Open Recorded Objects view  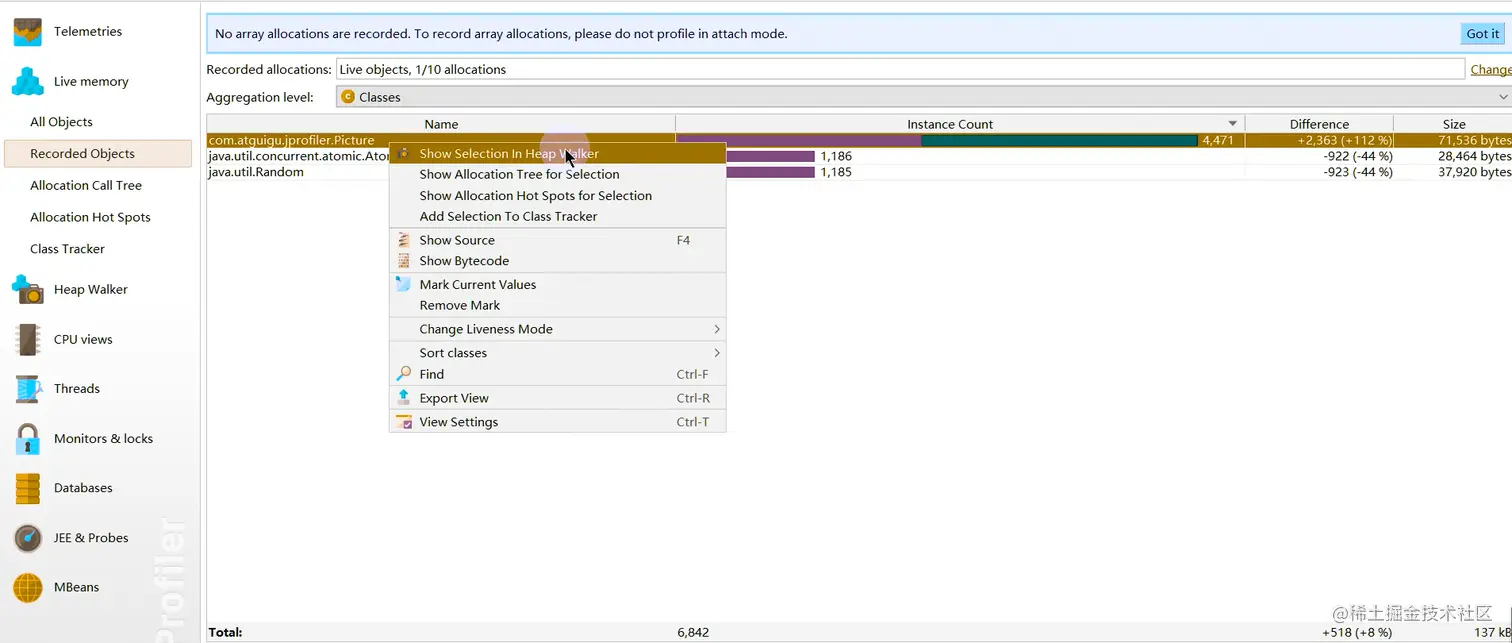point(98,154)
